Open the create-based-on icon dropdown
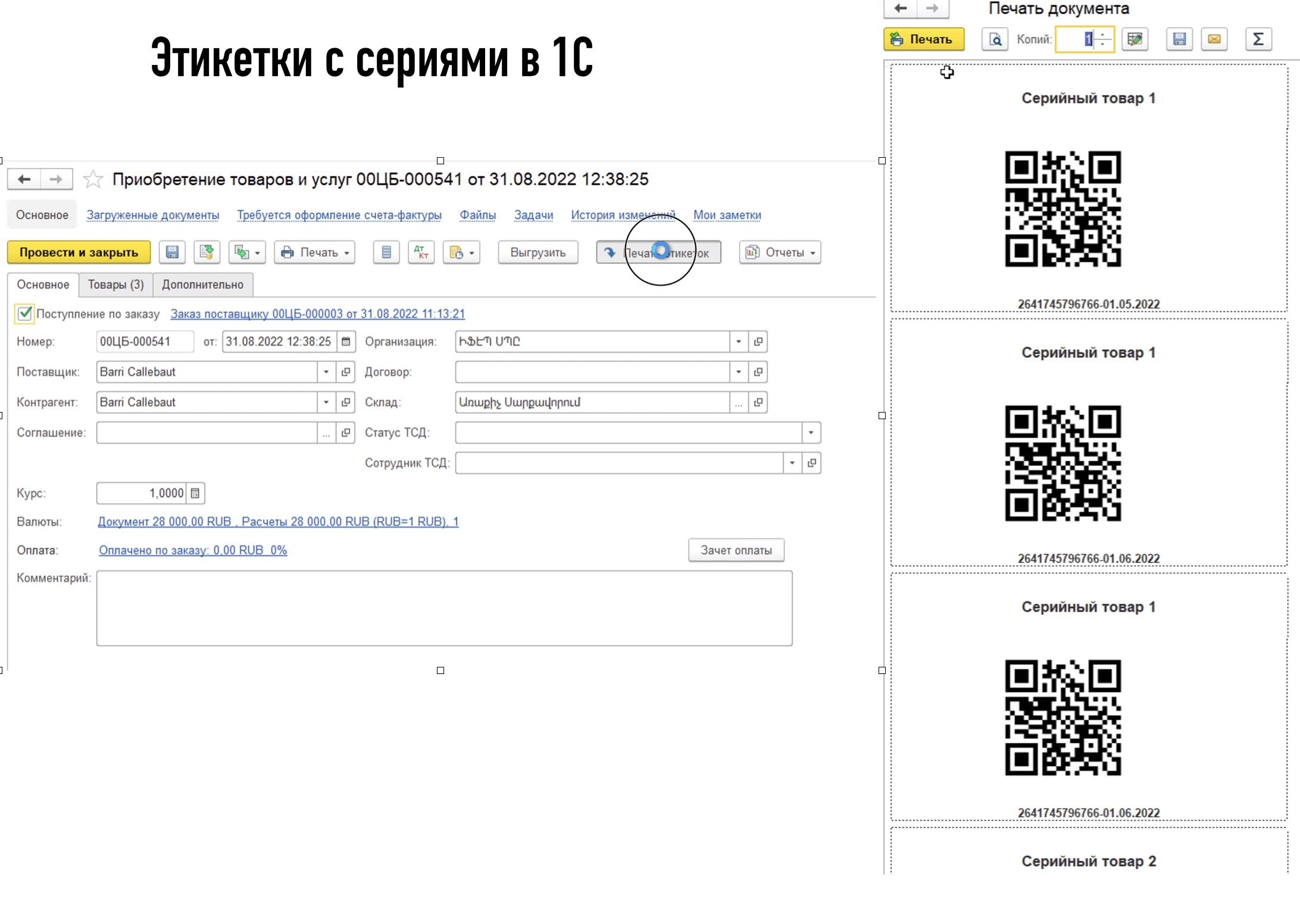 (247, 252)
